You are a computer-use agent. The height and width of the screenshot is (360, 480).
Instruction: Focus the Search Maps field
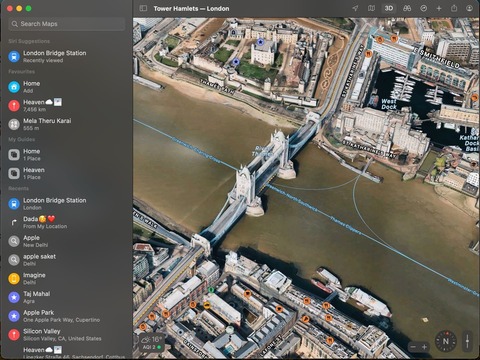coord(67,24)
